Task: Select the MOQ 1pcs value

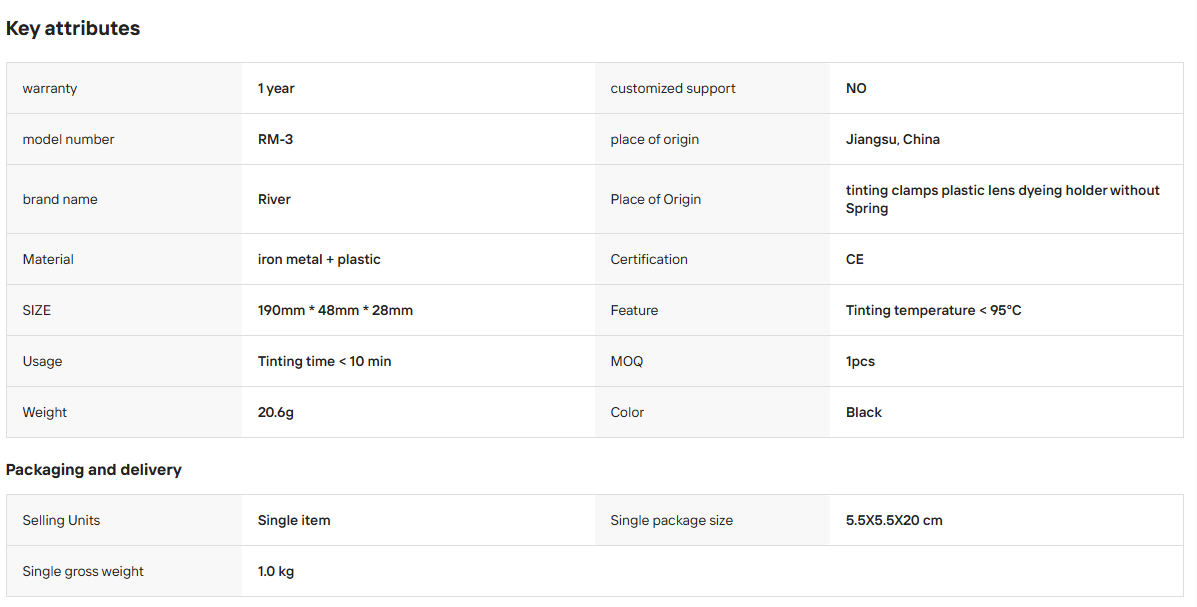Action: point(860,361)
